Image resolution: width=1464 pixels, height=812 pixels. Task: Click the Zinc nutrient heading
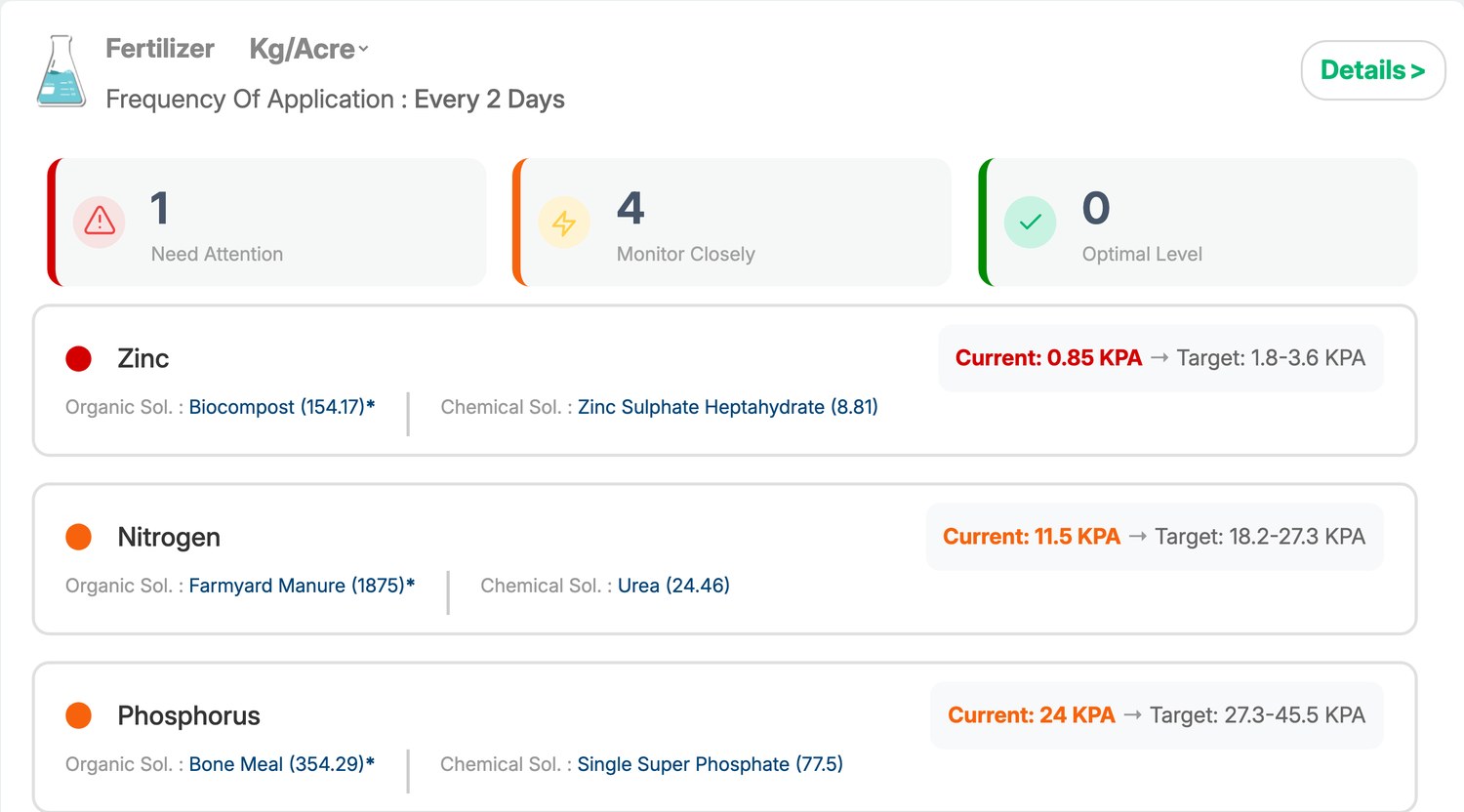pos(143,359)
